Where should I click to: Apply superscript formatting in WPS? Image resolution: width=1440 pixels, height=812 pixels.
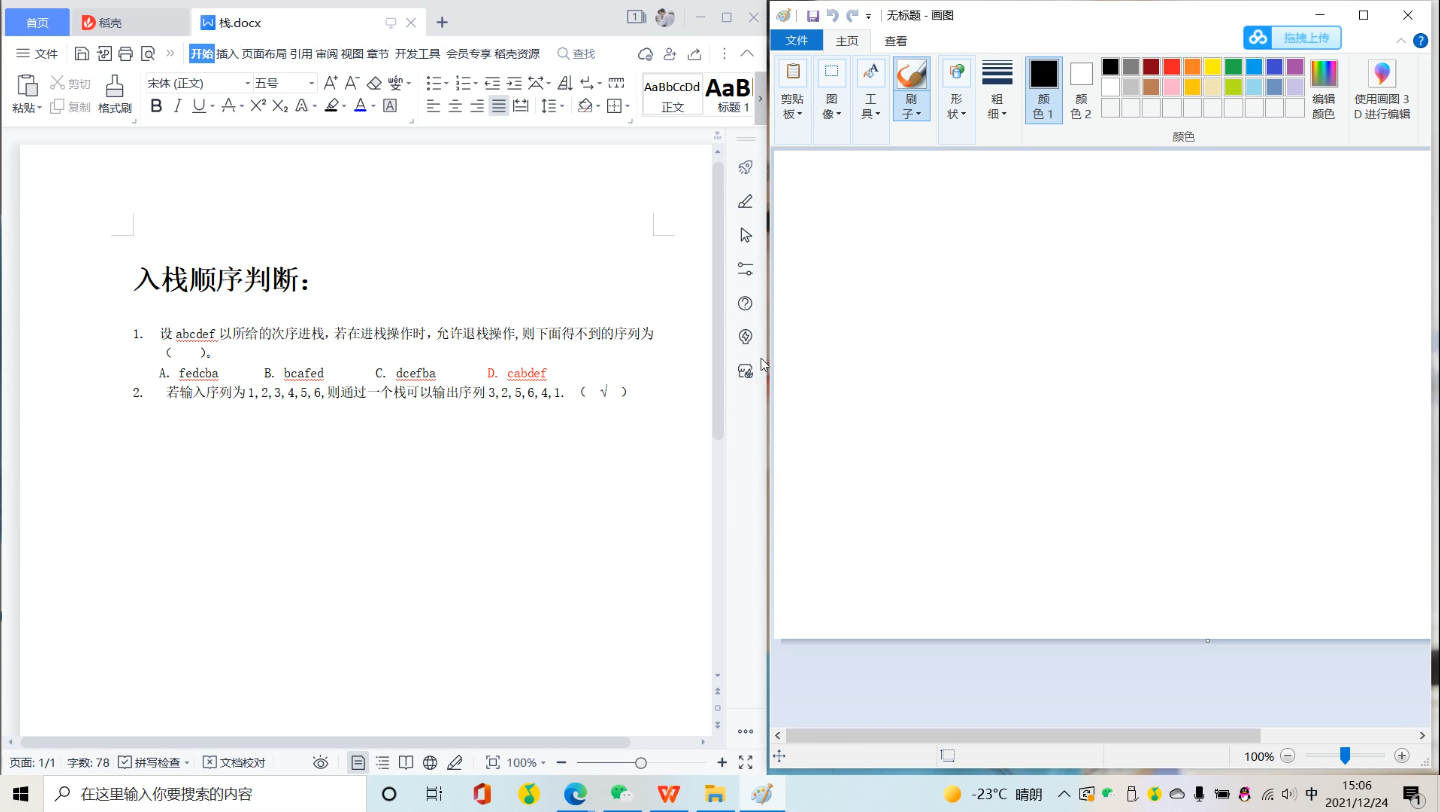click(x=257, y=106)
